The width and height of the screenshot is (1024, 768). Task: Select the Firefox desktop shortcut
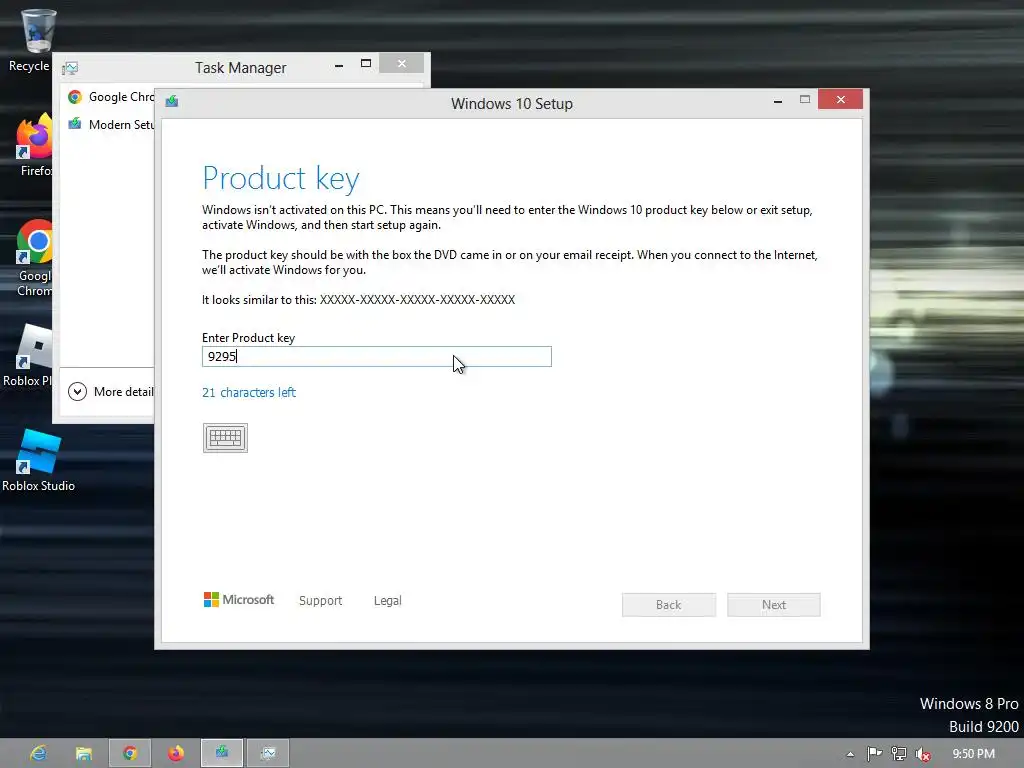coord(33,145)
